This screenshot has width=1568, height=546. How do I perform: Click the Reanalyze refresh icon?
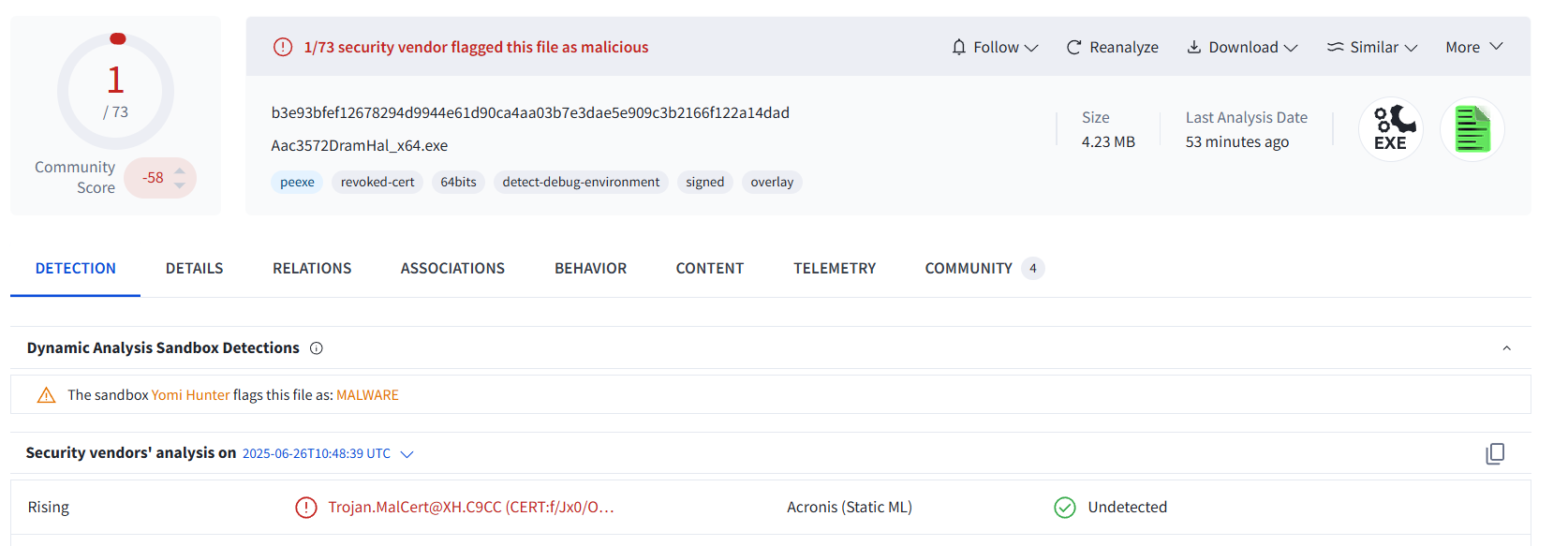click(x=1074, y=48)
